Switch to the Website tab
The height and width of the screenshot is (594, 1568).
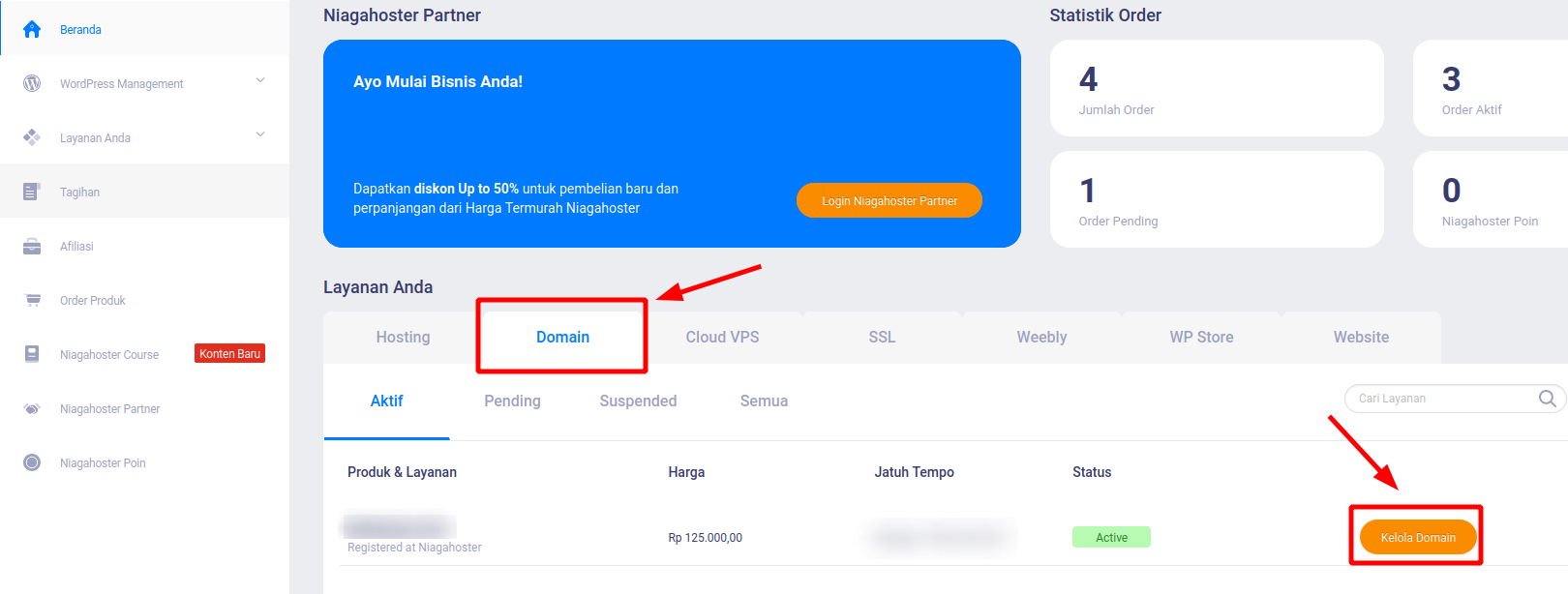1361,337
